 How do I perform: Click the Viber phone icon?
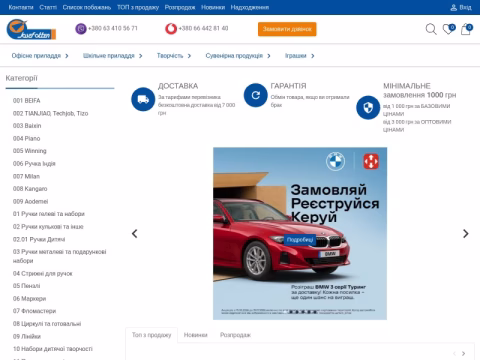click(81, 29)
